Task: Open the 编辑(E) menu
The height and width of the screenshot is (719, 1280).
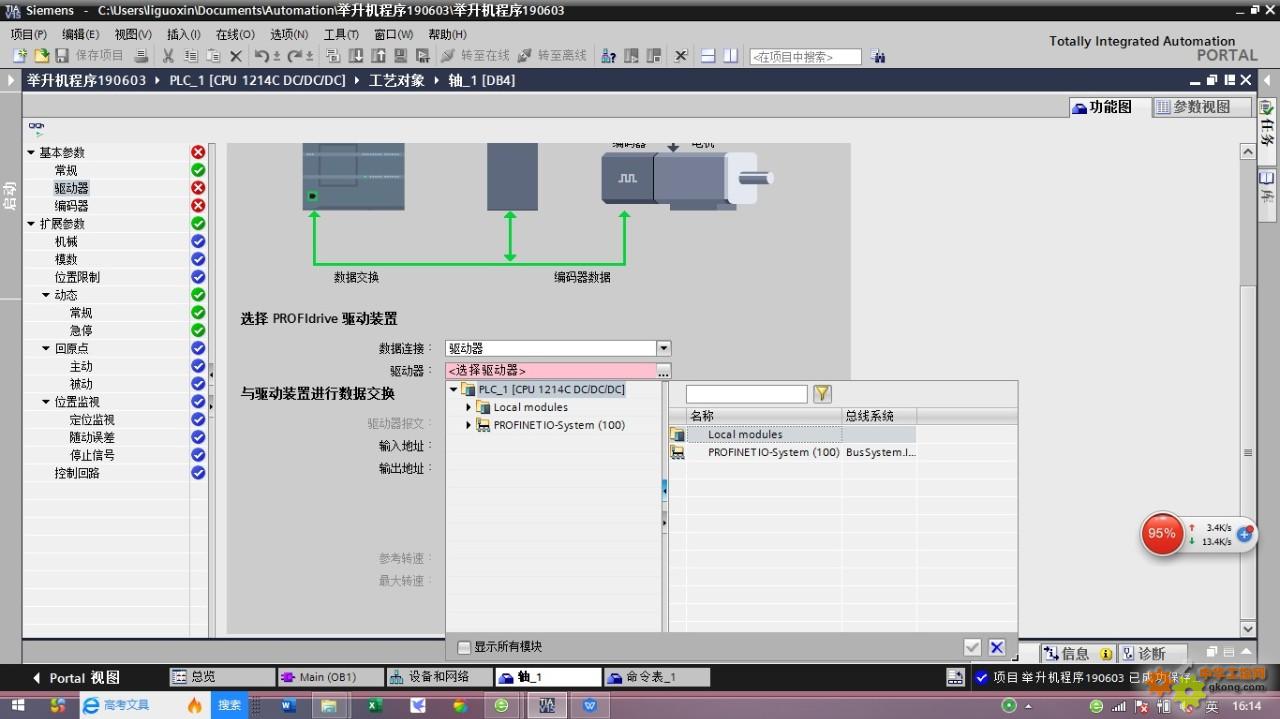Action: tap(81, 34)
